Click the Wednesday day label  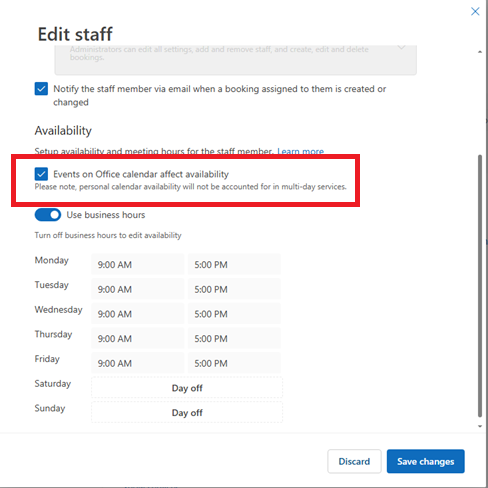[x=58, y=309]
